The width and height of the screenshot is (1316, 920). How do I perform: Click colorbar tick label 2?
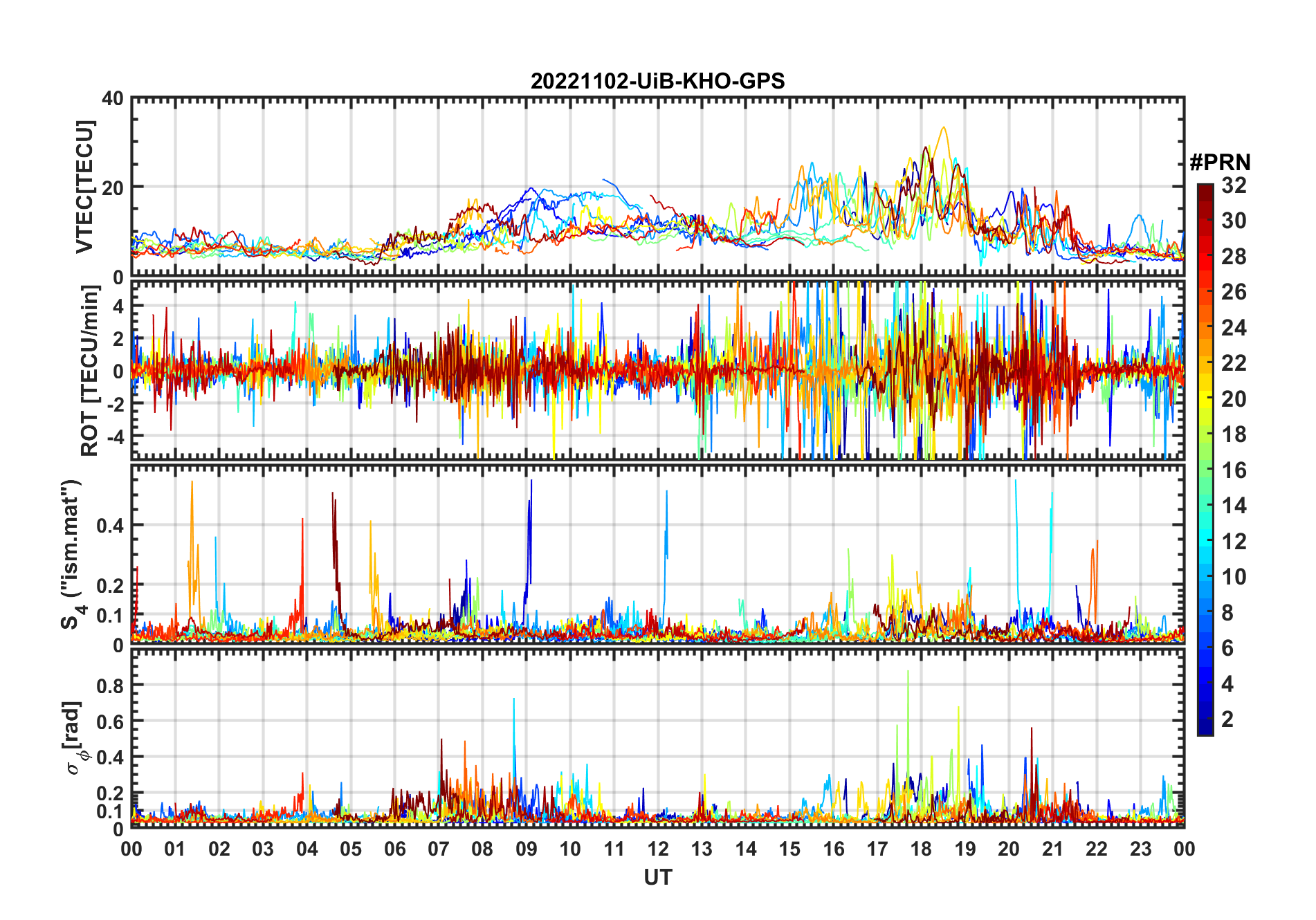point(1227,719)
